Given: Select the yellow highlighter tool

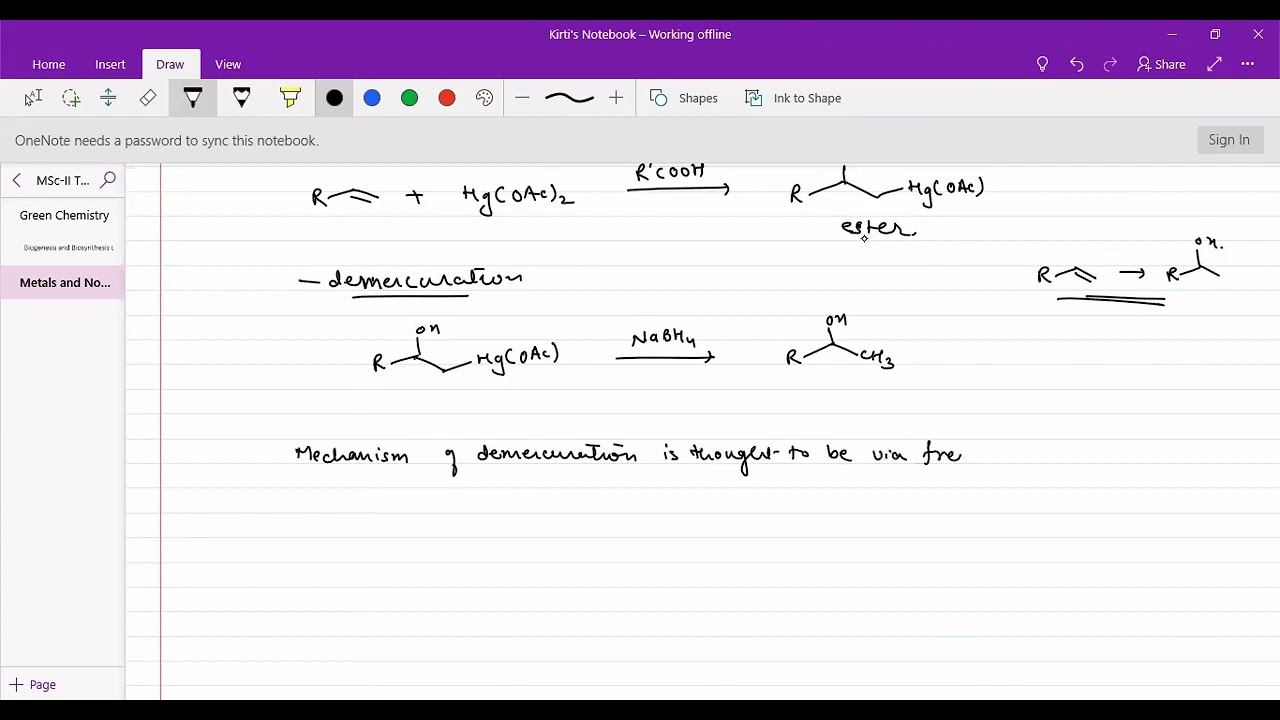Looking at the screenshot, I should [290, 98].
